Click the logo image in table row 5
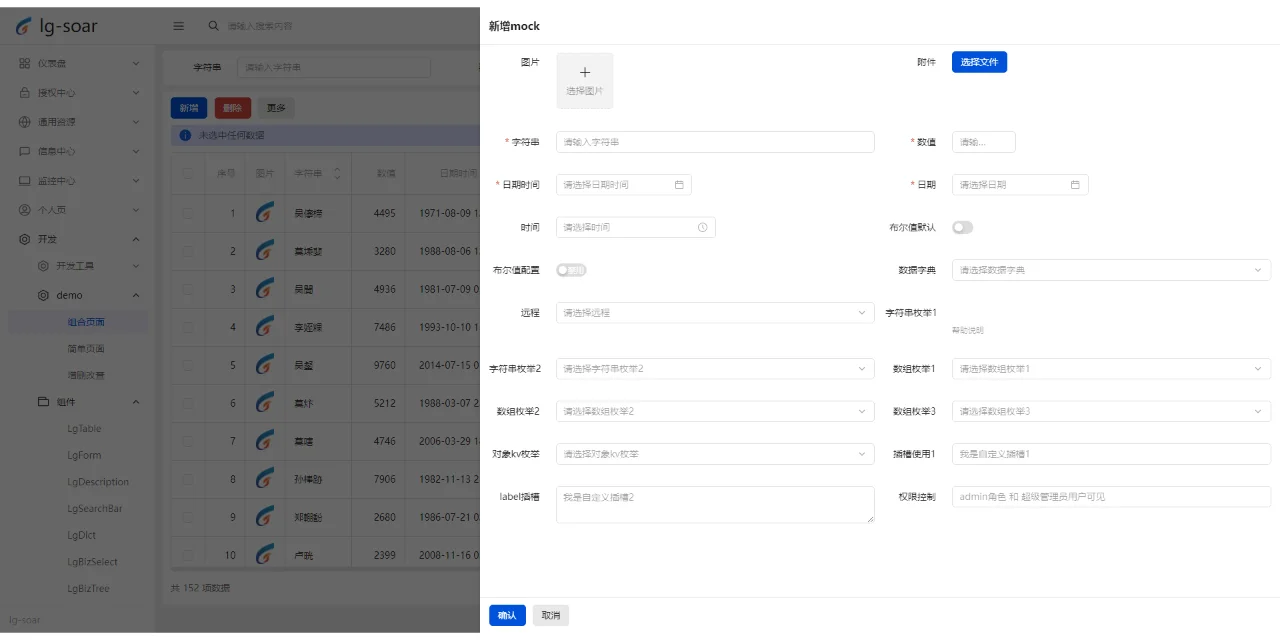 265,365
